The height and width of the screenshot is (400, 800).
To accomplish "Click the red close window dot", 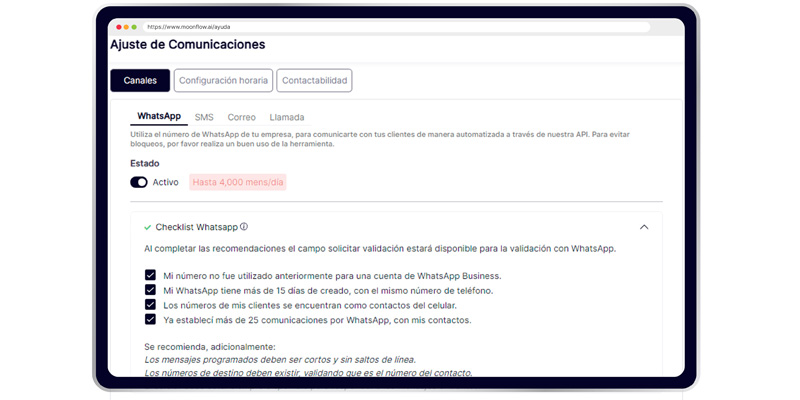I will 119,27.
